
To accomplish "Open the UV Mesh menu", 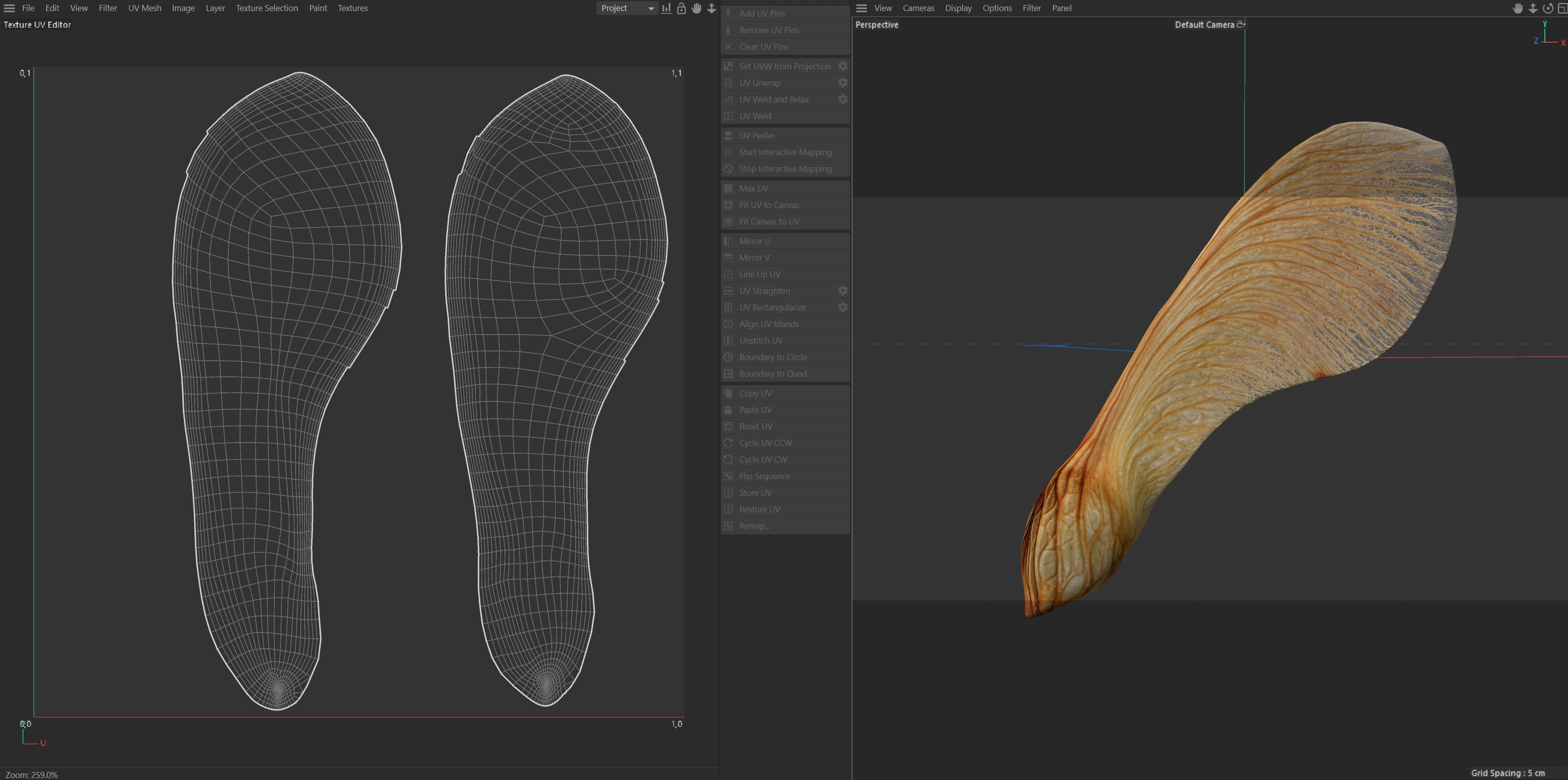I will pyautogui.click(x=144, y=8).
